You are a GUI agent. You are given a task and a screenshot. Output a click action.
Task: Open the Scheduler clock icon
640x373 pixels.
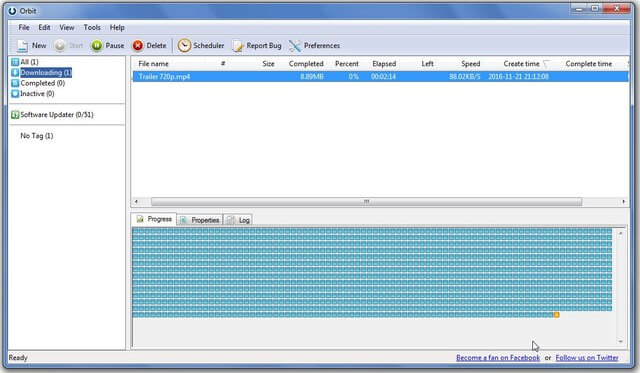pos(184,46)
